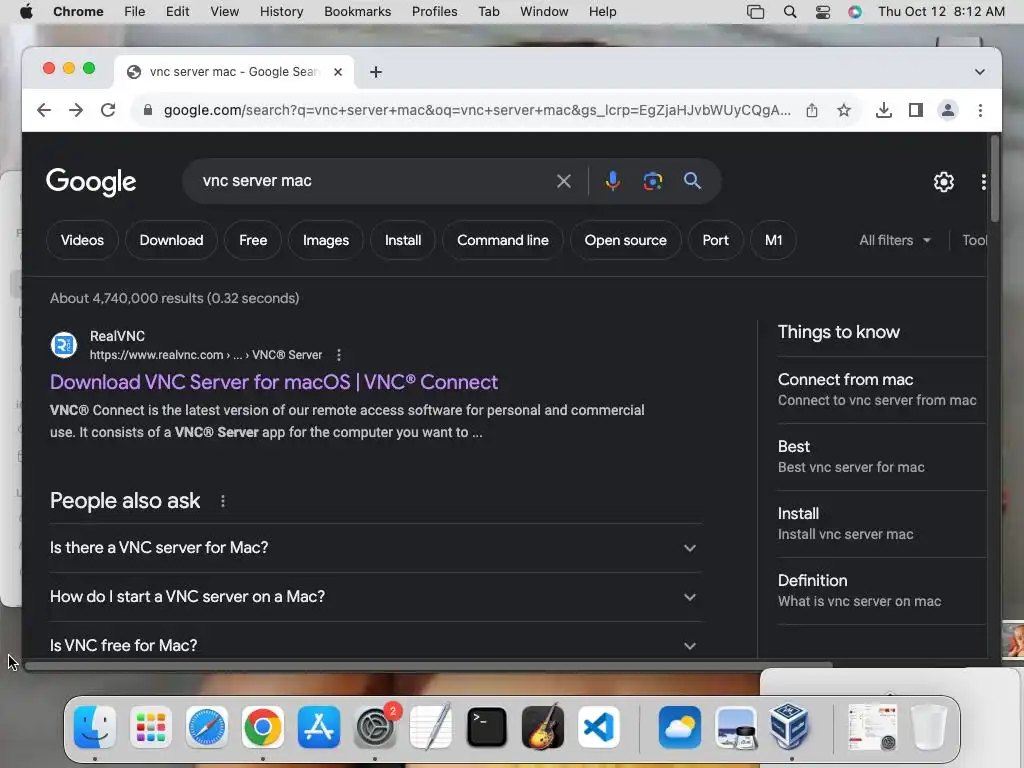Open Visual Studio Code from Dock
1024x768 pixels.
coord(598,727)
